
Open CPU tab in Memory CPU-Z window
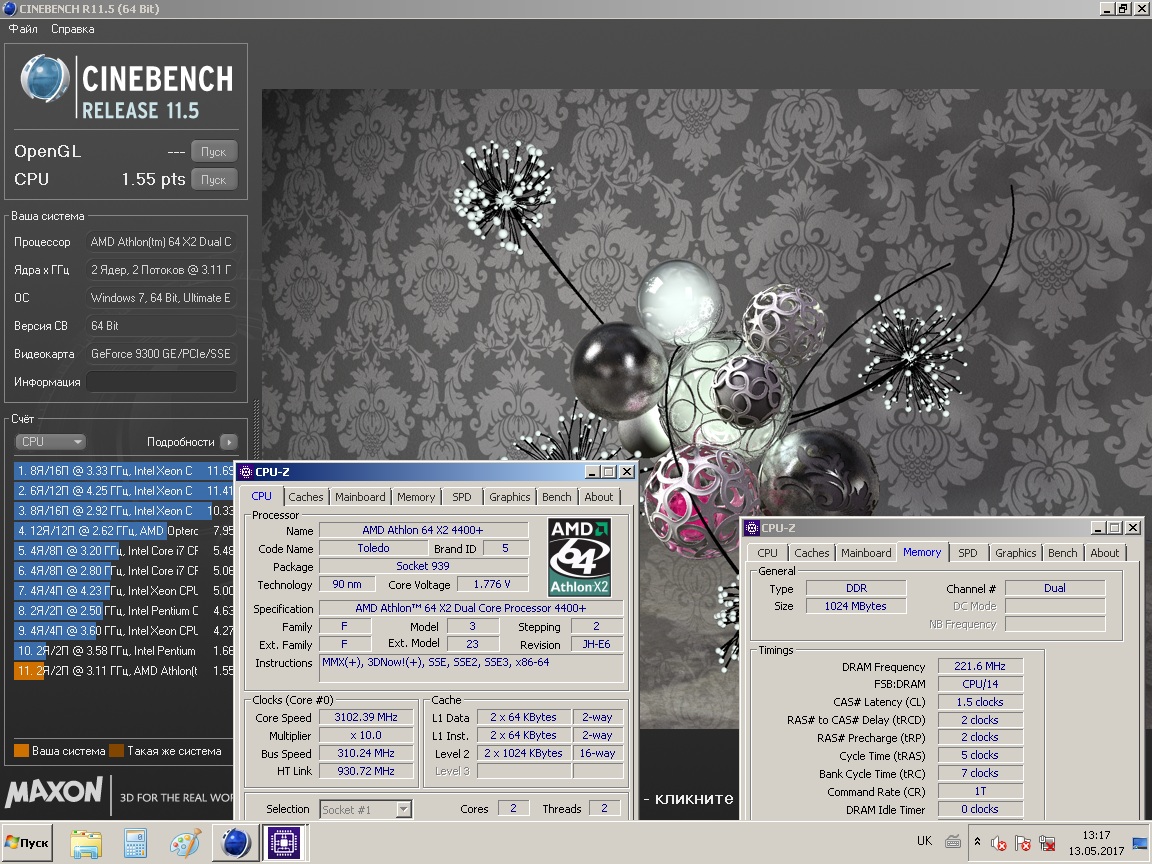(767, 552)
